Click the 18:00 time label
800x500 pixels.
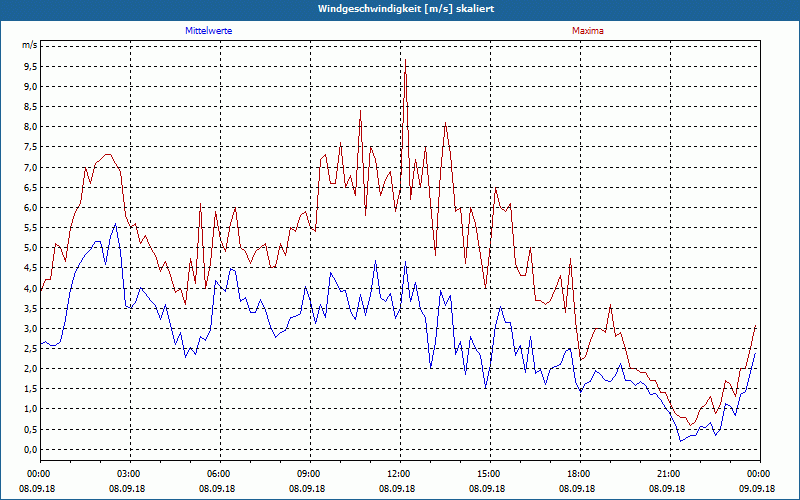581,474
